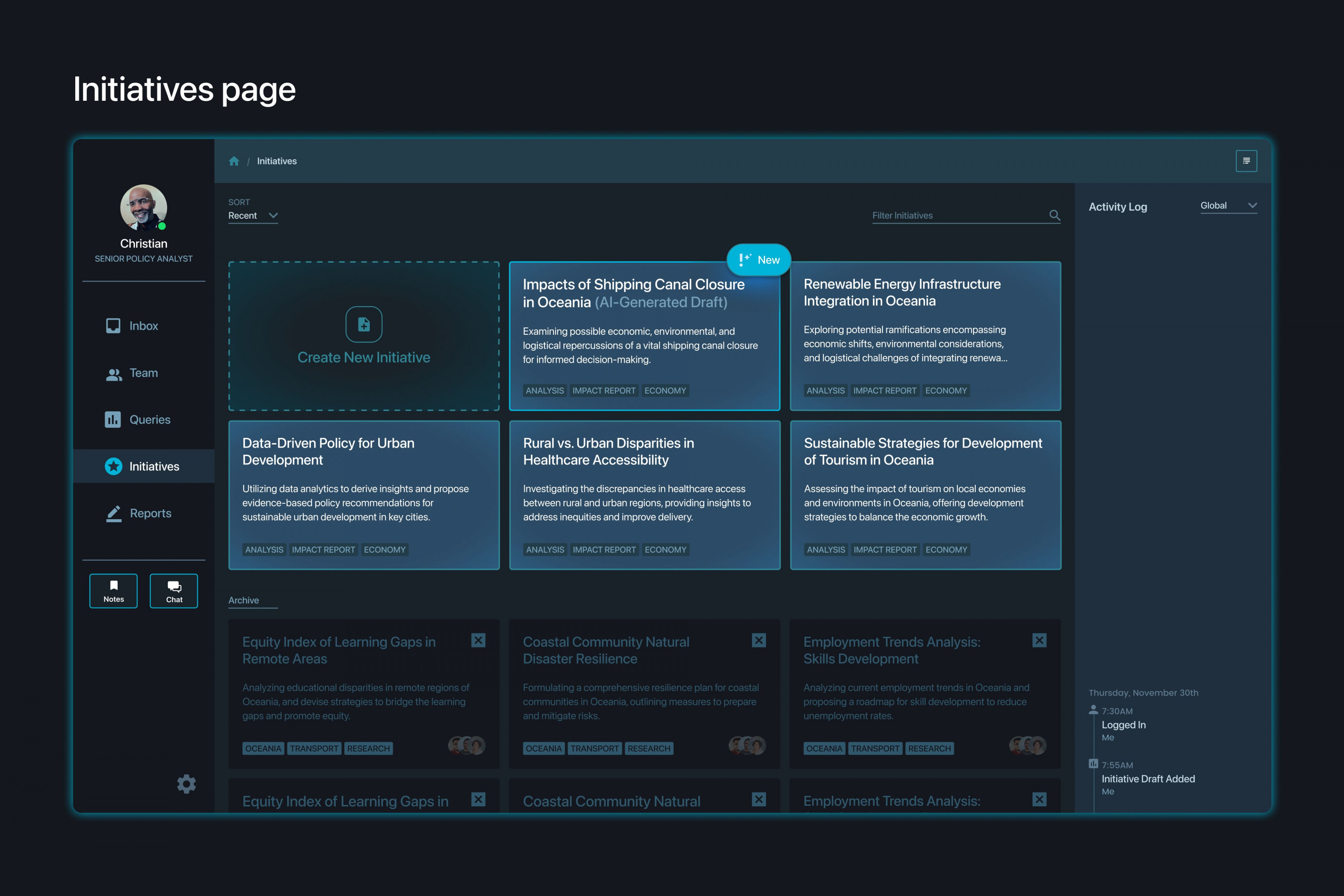1344x896 pixels.
Task: Open Inbox from the sidebar
Action: click(x=143, y=326)
